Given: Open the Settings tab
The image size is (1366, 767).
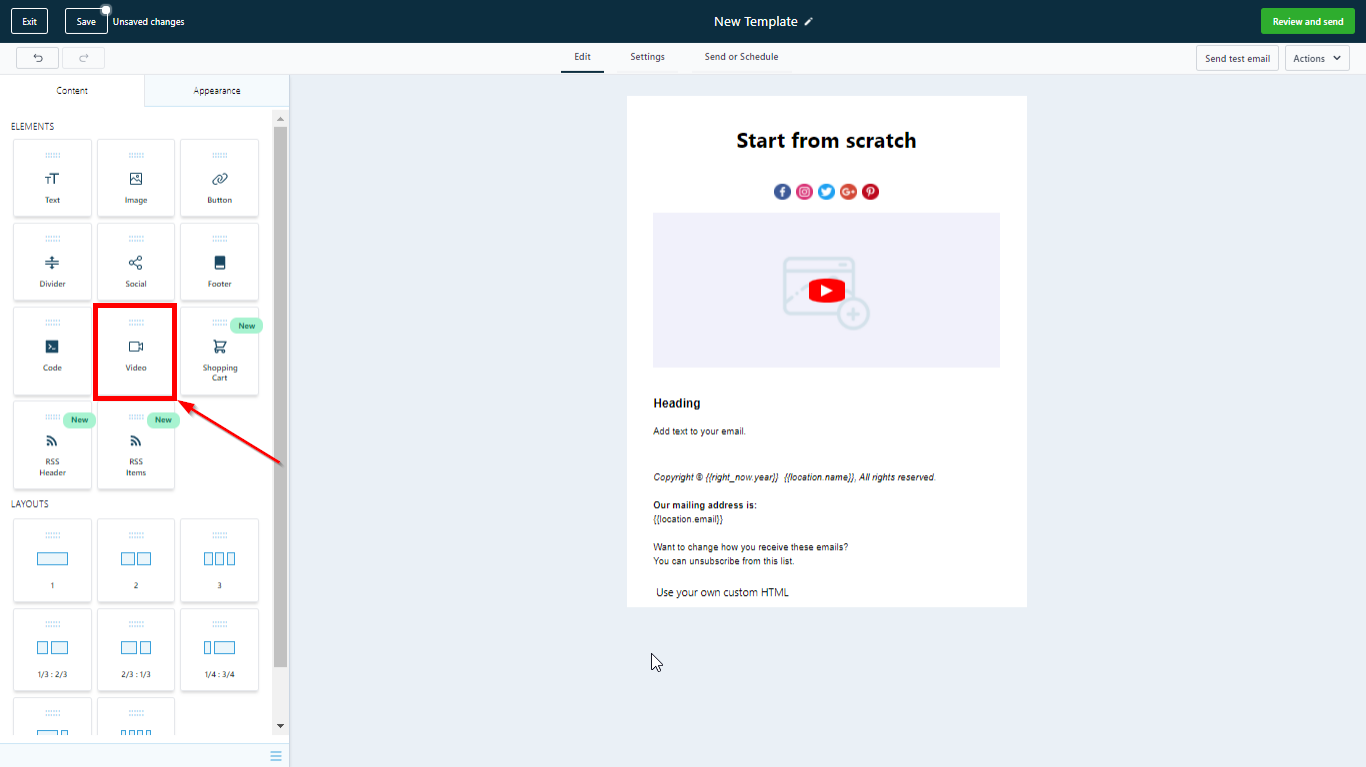Looking at the screenshot, I should point(647,57).
